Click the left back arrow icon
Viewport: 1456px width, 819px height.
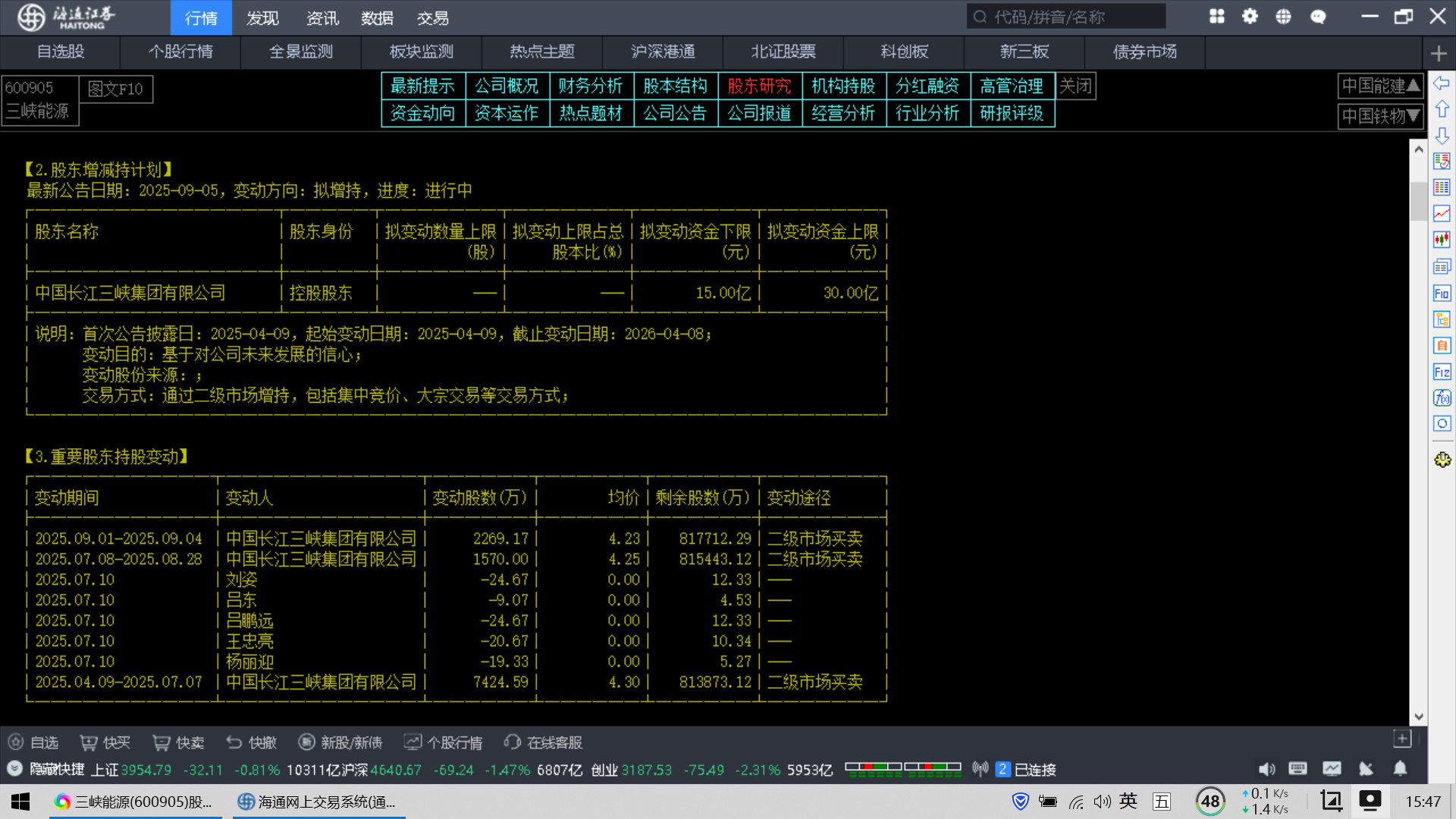(x=1442, y=83)
